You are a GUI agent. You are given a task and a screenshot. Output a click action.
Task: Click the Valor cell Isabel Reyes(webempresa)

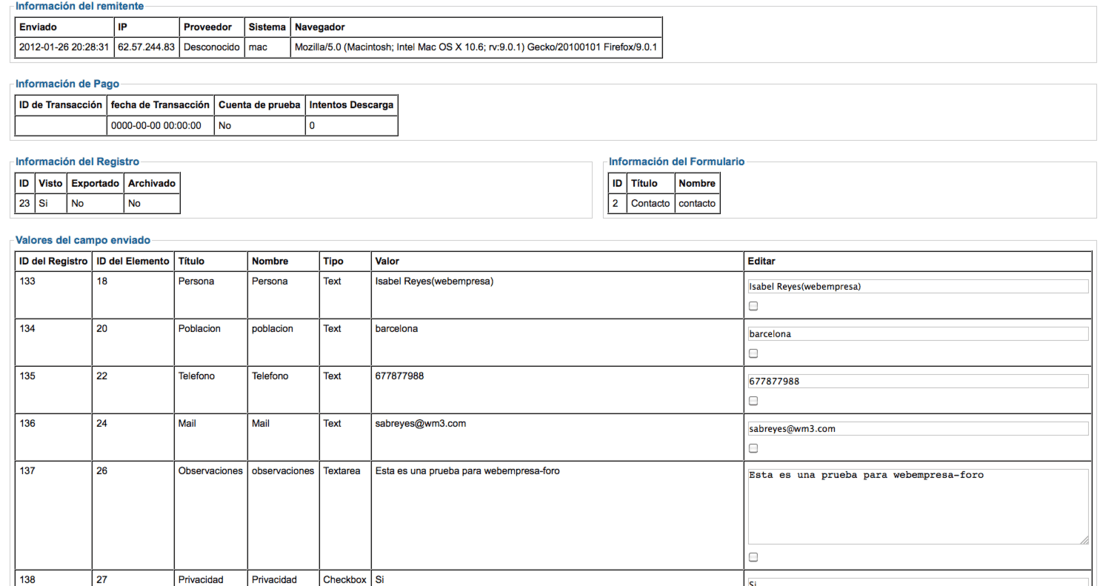tap(434, 281)
